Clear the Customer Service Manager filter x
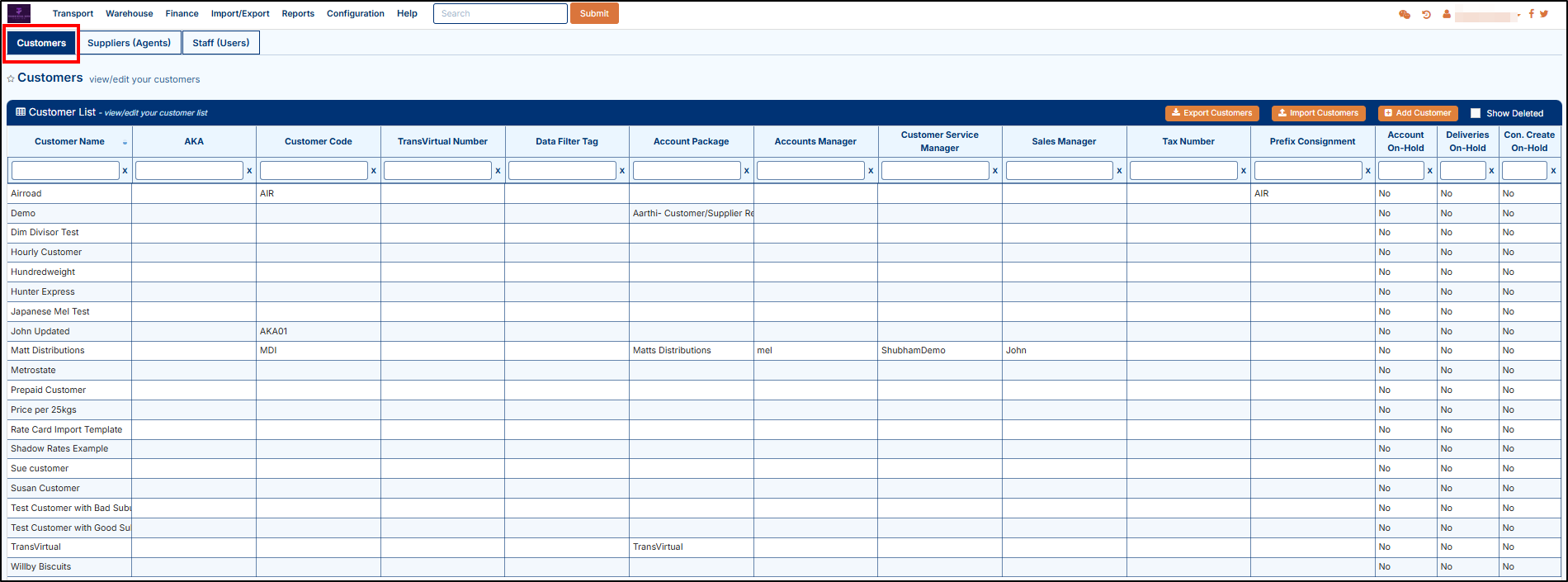 tap(995, 171)
